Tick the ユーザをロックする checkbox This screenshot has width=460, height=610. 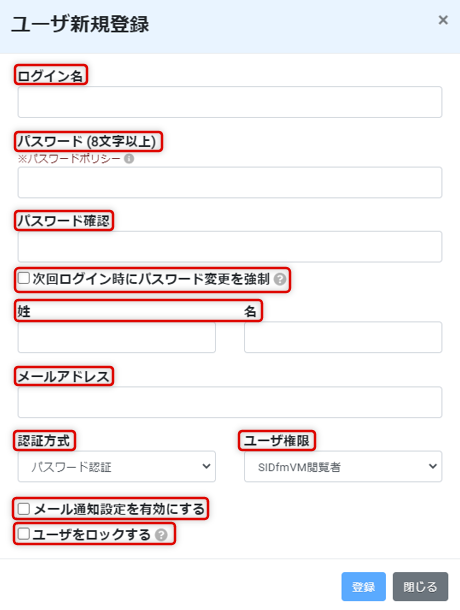point(24,534)
